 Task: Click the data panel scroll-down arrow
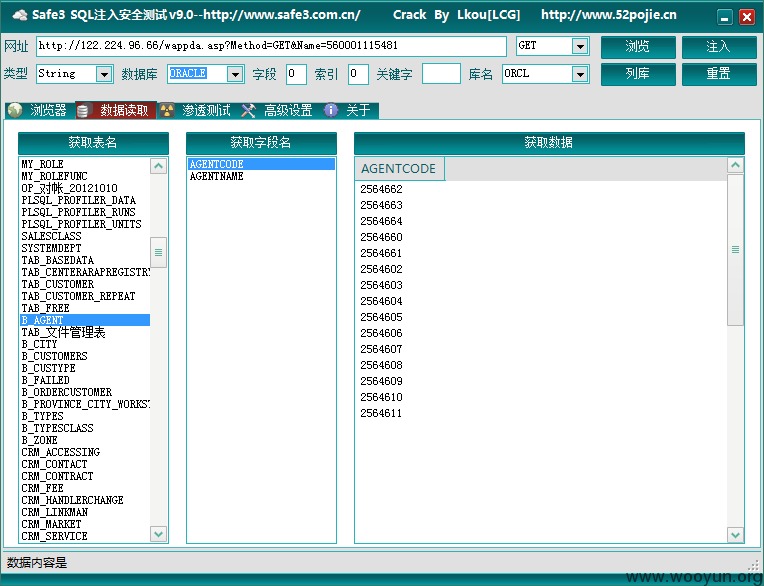735,535
